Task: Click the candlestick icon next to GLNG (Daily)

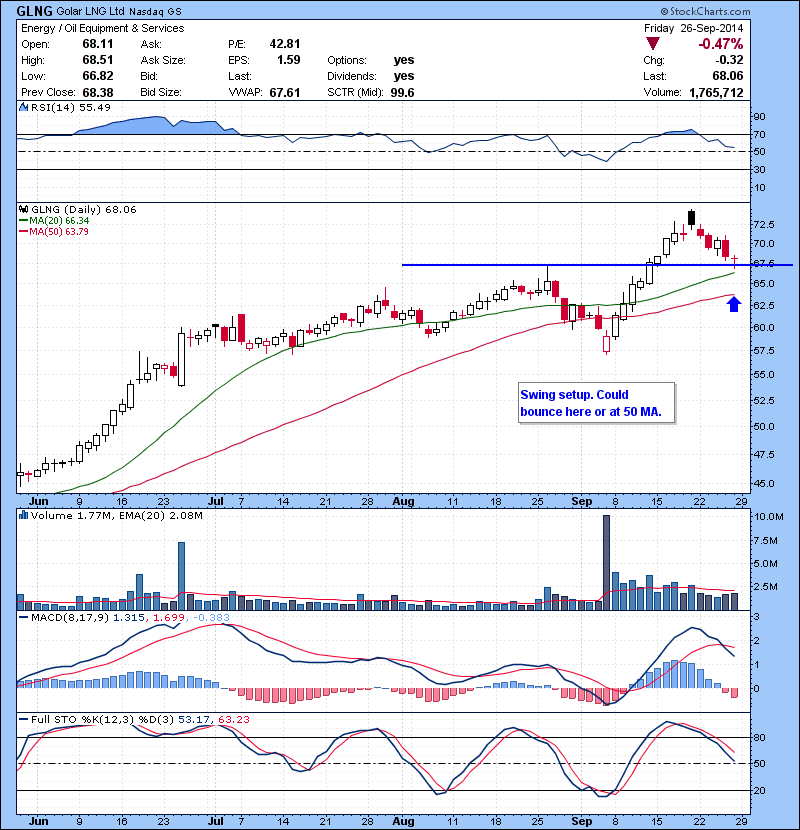Action: tap(23, 210)
